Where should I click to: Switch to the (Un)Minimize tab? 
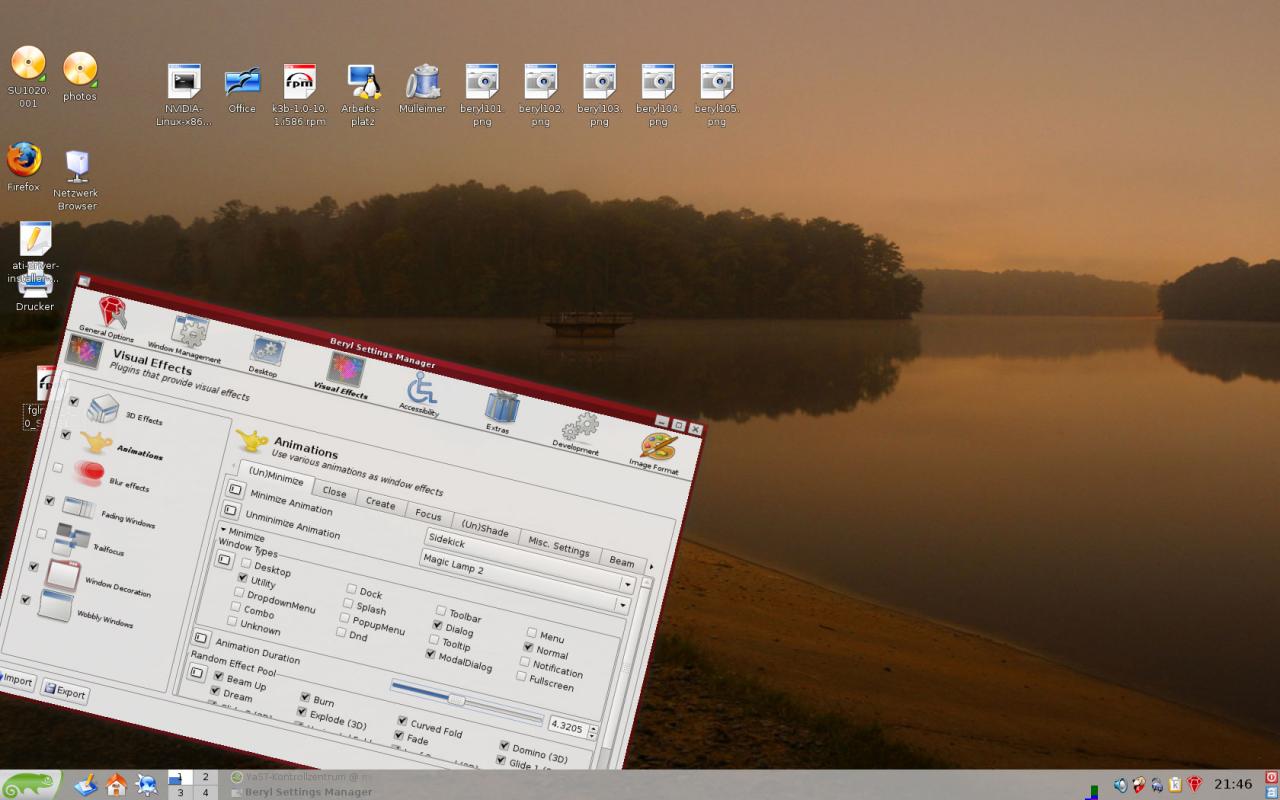275,475
